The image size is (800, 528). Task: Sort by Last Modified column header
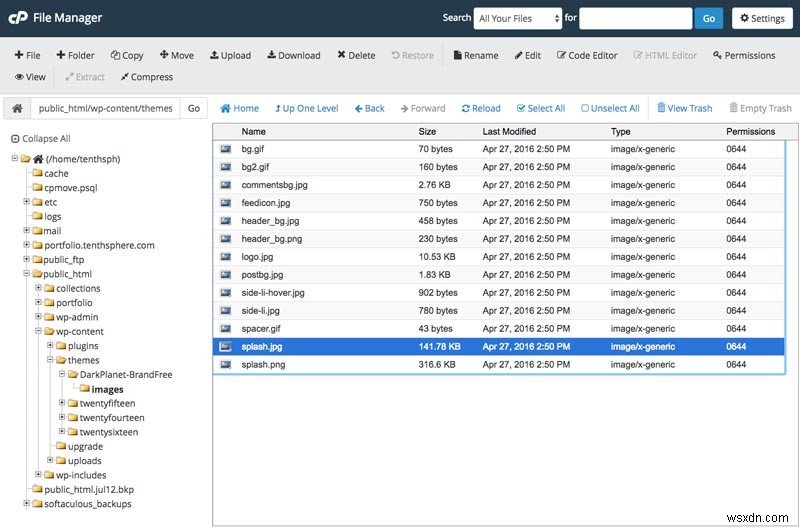tap(509, 132)
